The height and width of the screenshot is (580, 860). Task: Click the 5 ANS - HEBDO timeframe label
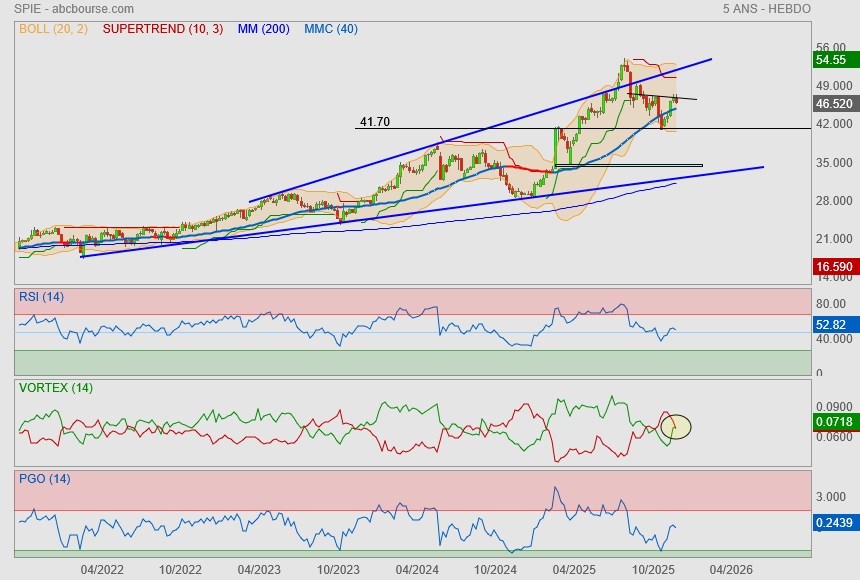click(x=766, y=9)
